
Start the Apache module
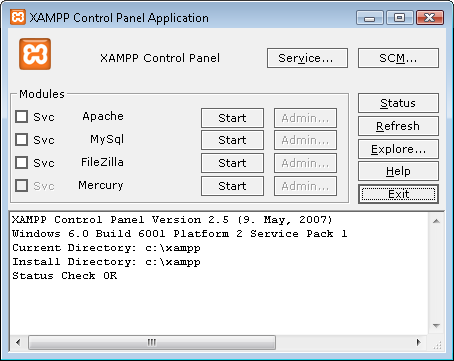tap(232, 118)
